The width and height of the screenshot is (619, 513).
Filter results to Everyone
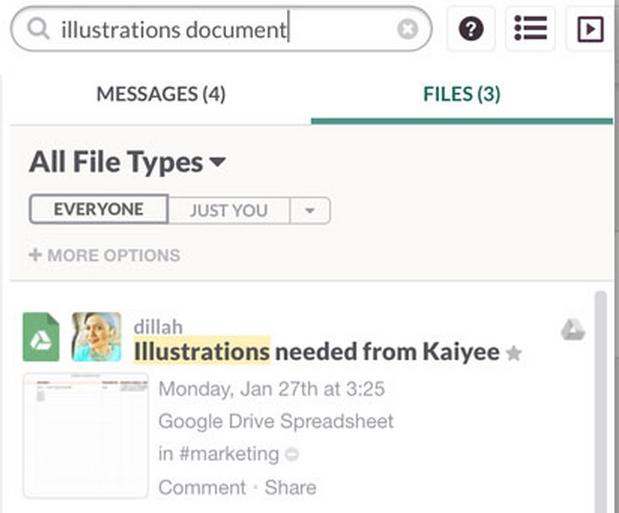tap(99, 209)
